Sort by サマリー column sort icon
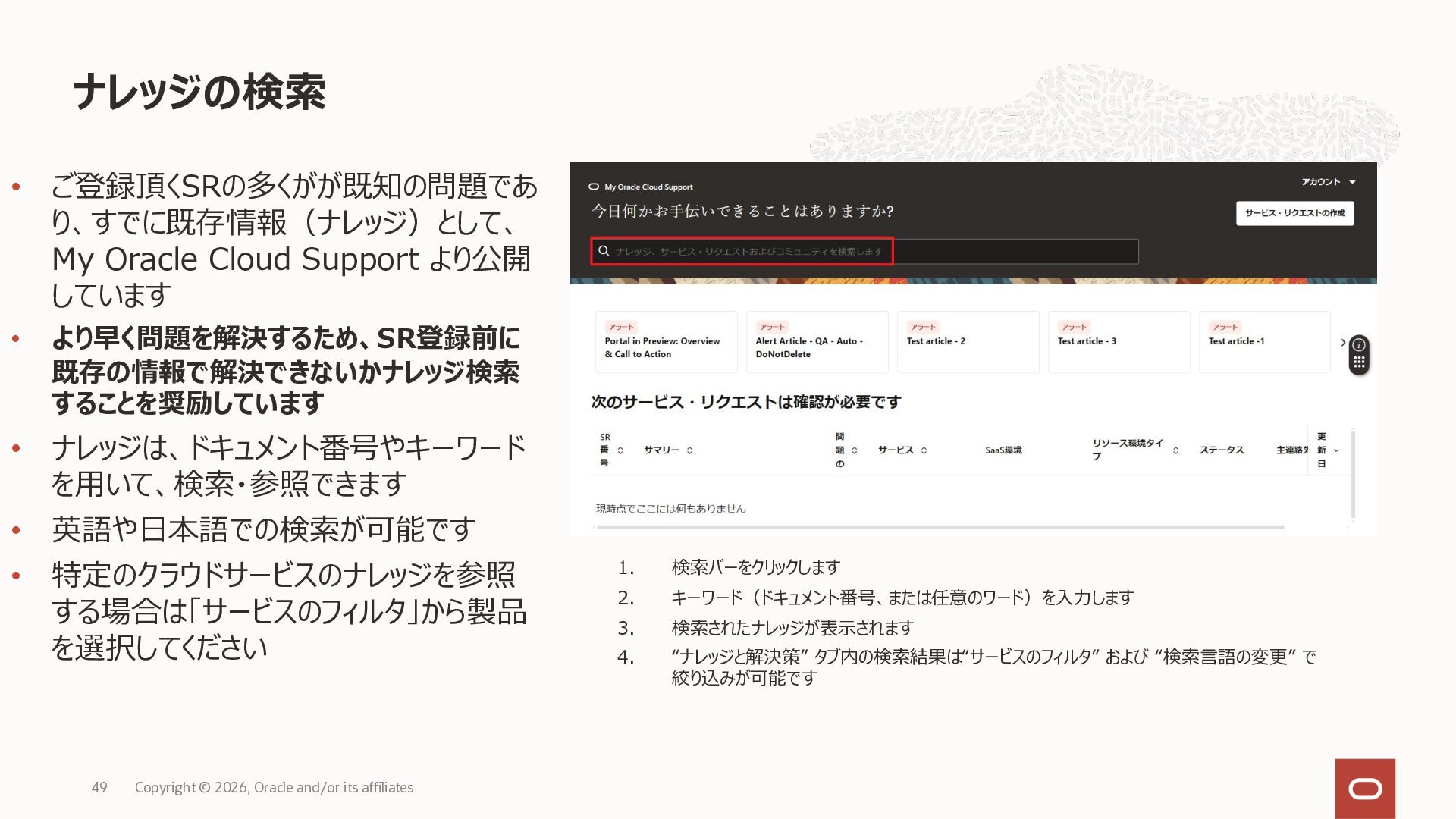Screen dimensions: 1456x819 689,450
